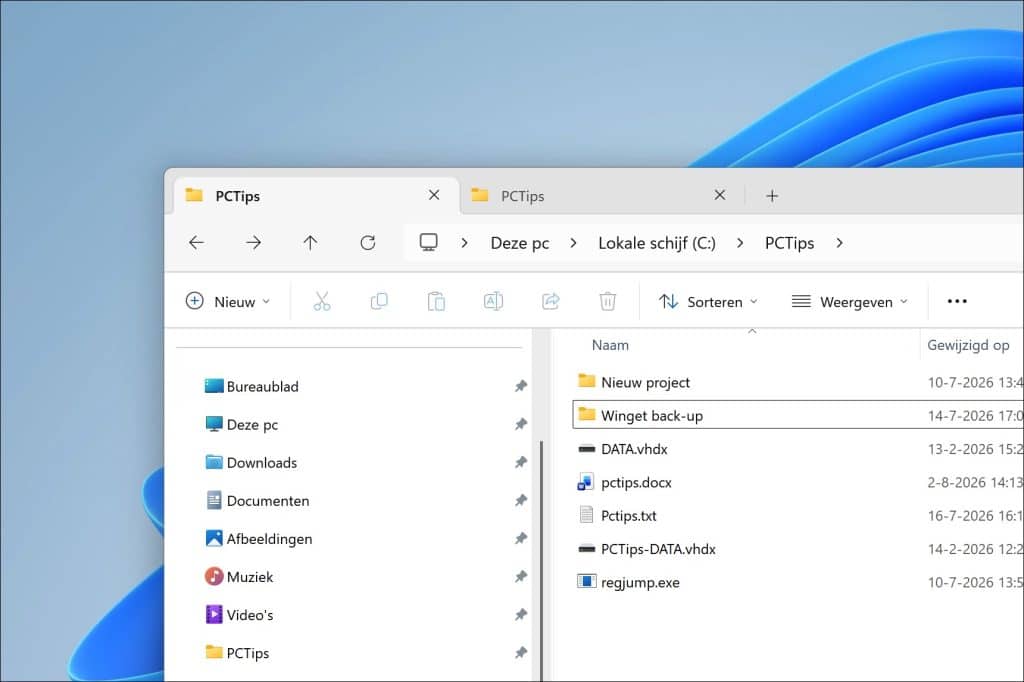Select the Winget back-up folder
The height and width of the screenshot is (682, 1024).
point(798,415)
